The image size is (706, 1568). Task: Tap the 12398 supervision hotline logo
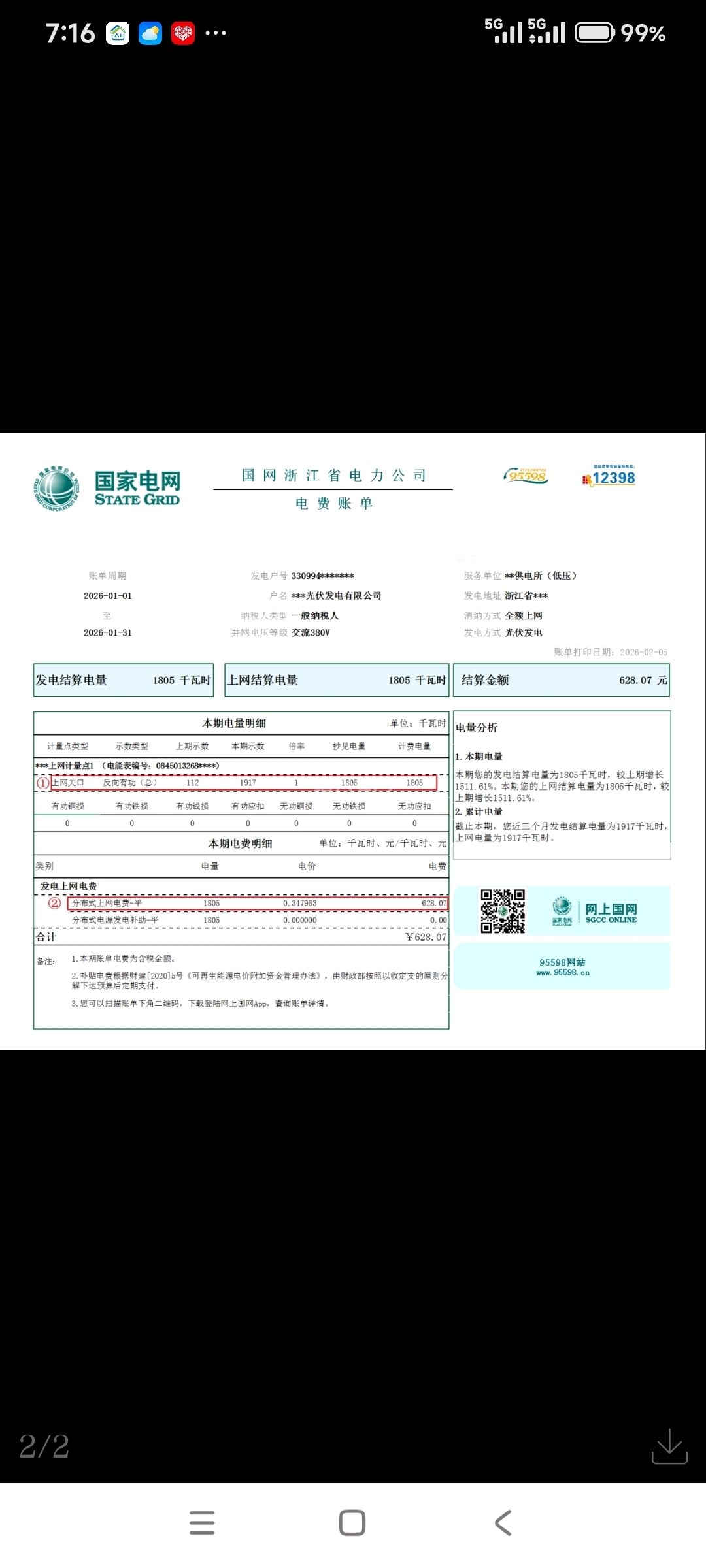click(x=609, y=476)
